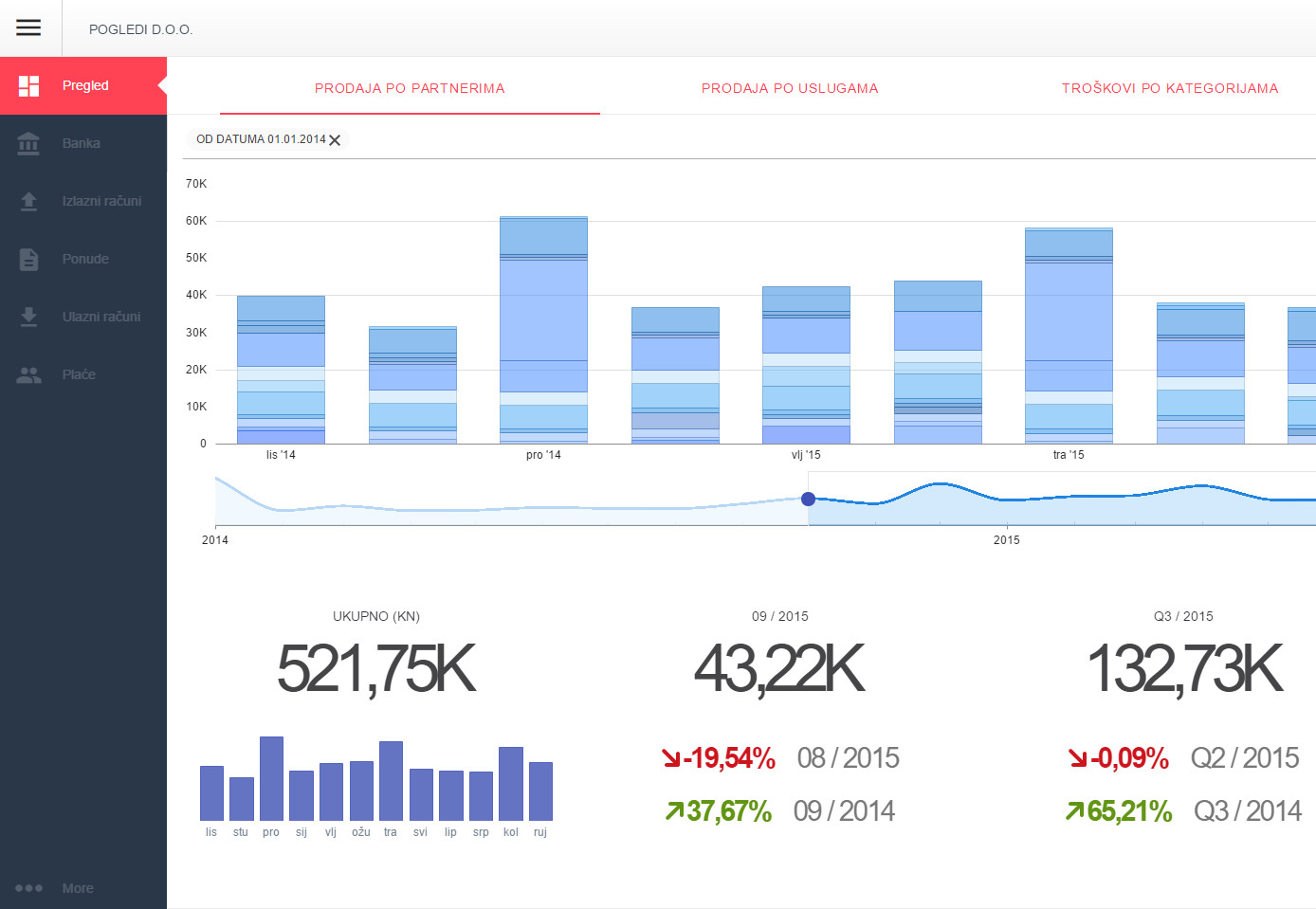Click the 60K axis label
1316x909 pixels.
coord(196,221)
